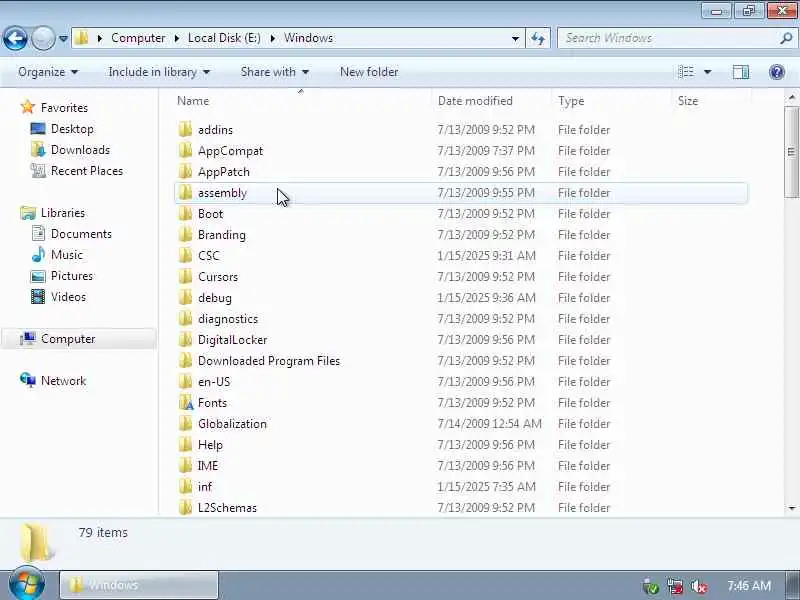Click the Windows taskbar button

click(139, 585)
